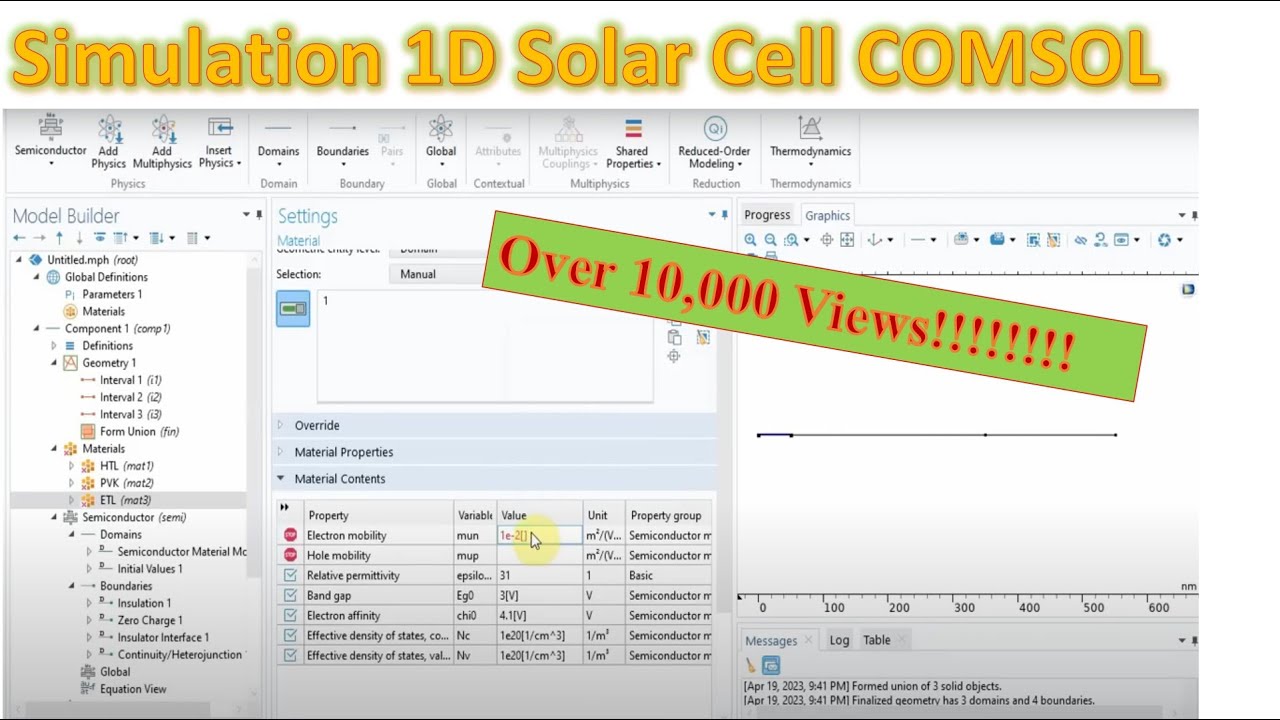Click the zoom in icon in Graphics toolbar
The width and height of the screenshot is (1280, 720).
pos(750,240)
